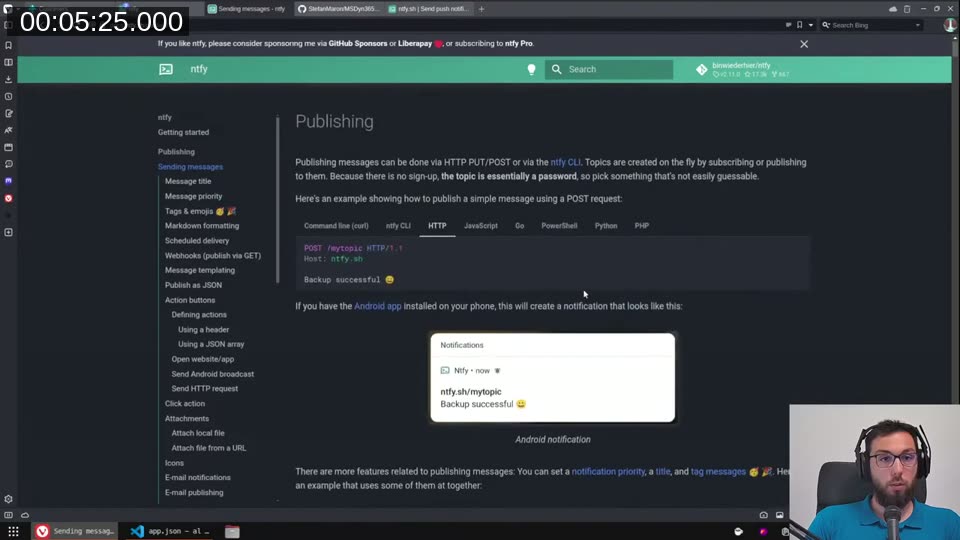The image size is (960, 540).
Task: Open the Window panel in sidebar
Action: (9, 148)
